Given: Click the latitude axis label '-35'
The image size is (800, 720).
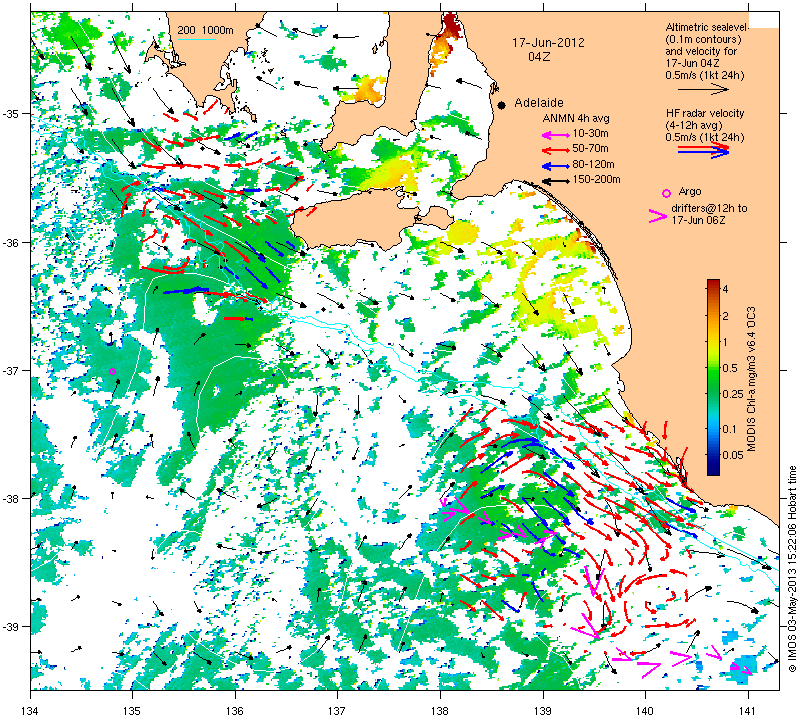Looking at the screenshot, I should coord(10,113).
